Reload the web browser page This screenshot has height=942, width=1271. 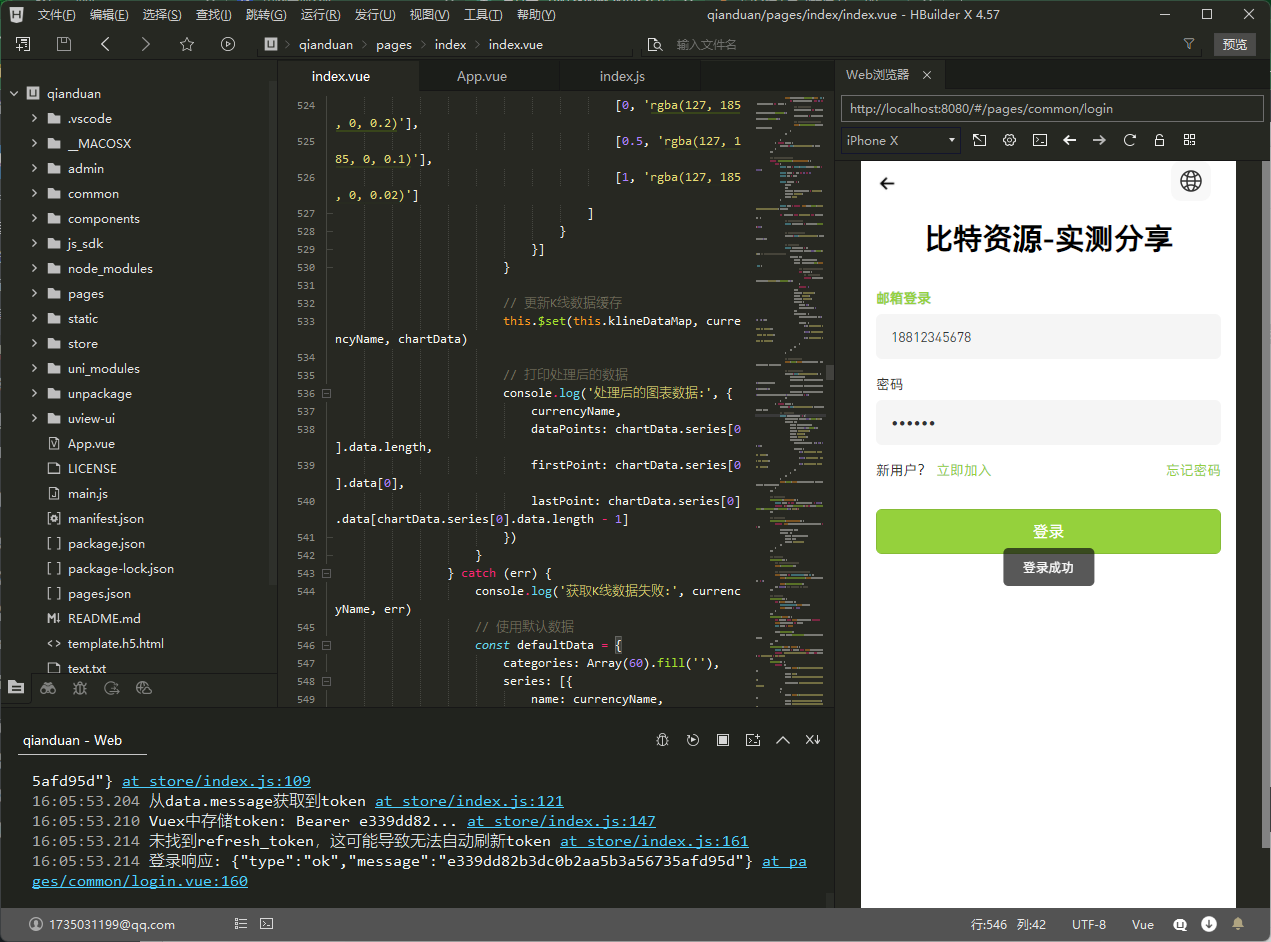point(1130,140)
